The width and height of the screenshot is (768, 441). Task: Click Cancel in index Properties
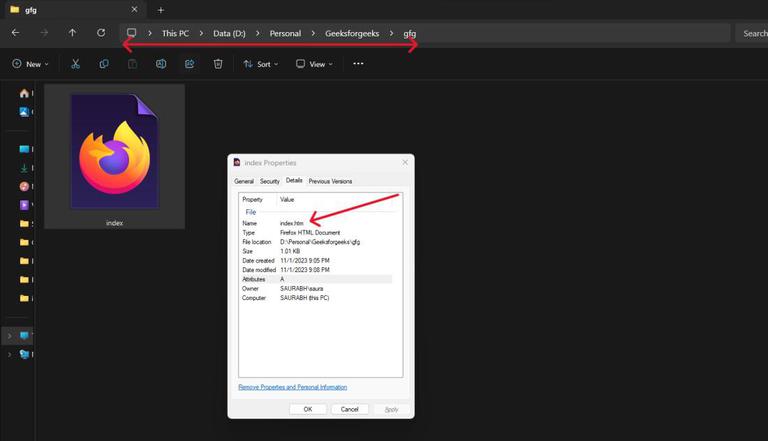[350, 409]
